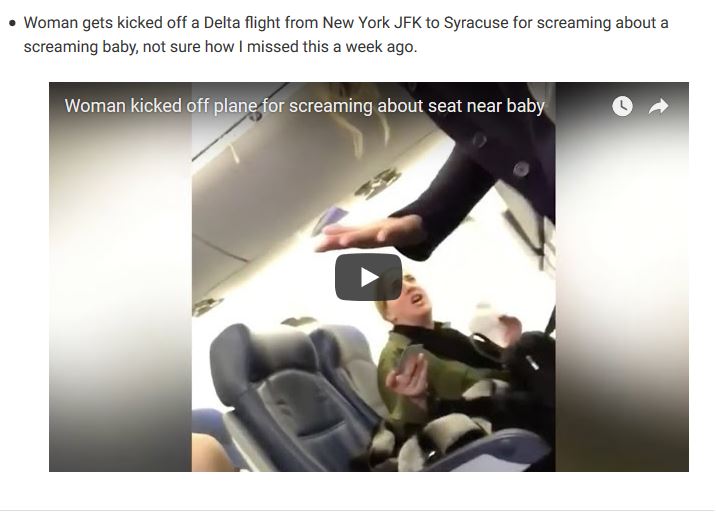The image size is (716, 517).
Task: Click the flight attendant's outstretched hand in video
Action: point(370,234)
